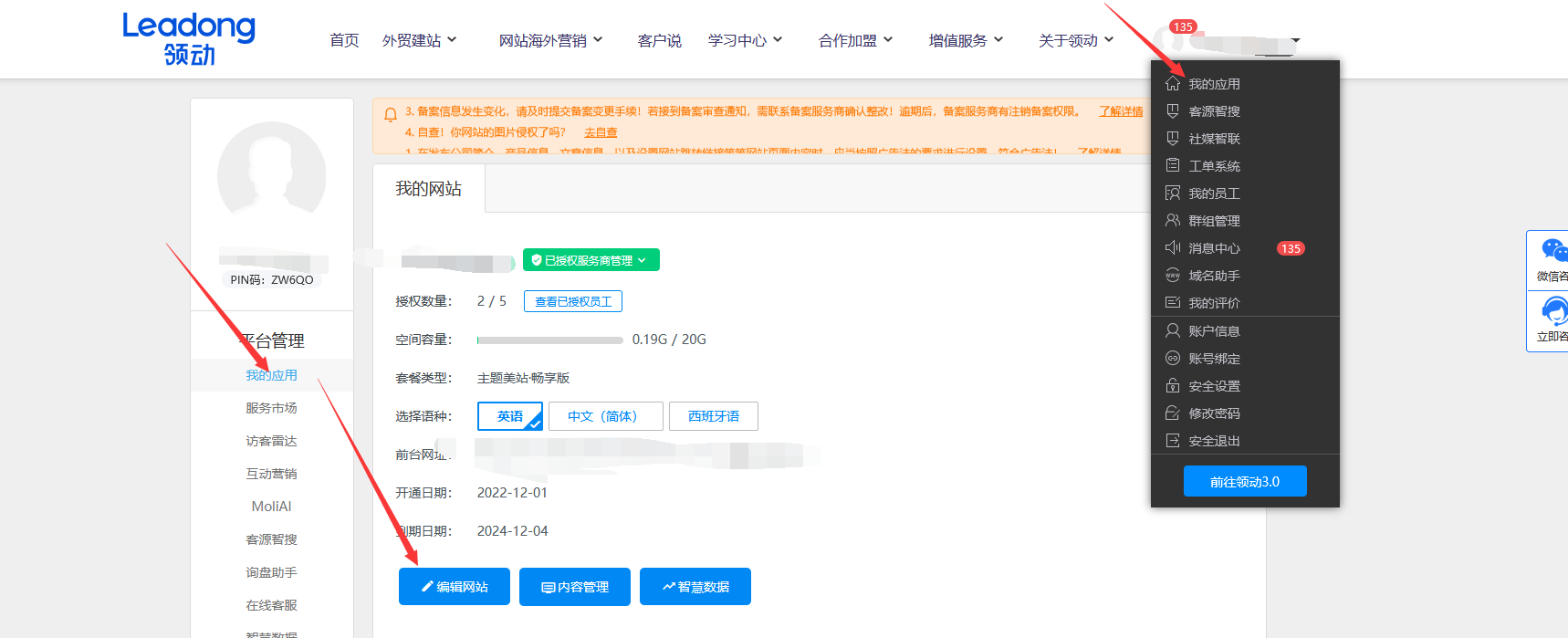
Task: Open MoliAI in the left sidebar
Action: coord(272,507)
